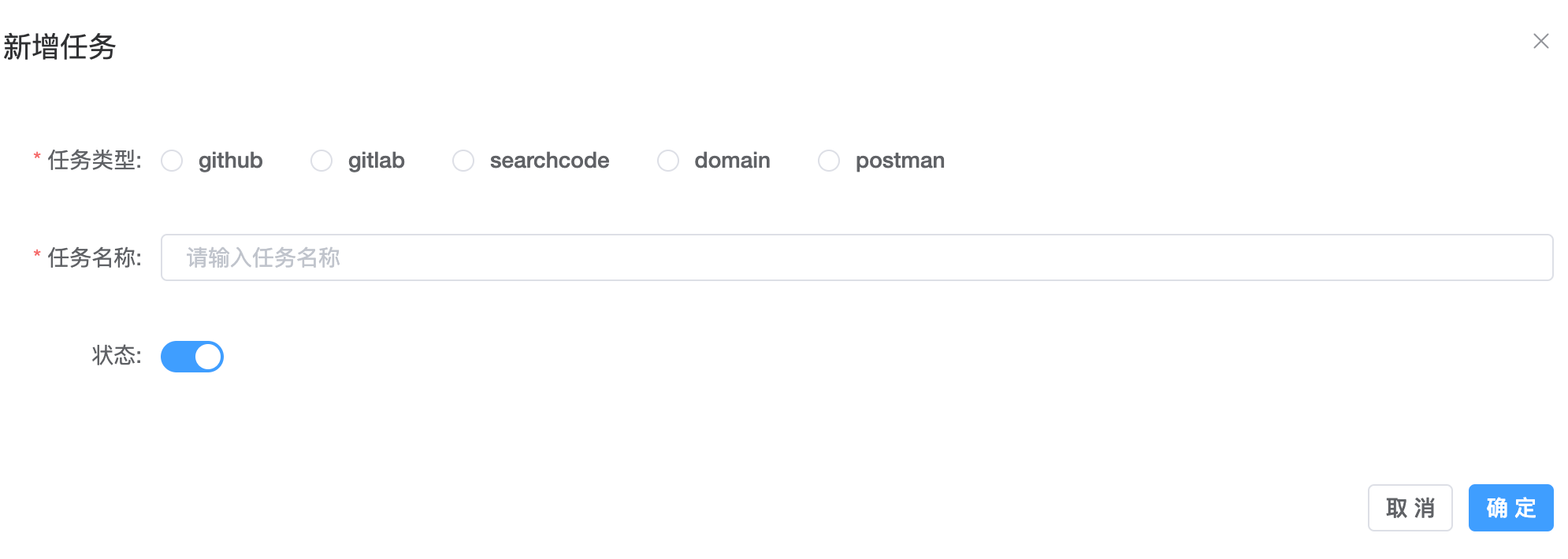1568x559 pixels.
Task: Choose the searchcode radio option
Action: [463, 161]
